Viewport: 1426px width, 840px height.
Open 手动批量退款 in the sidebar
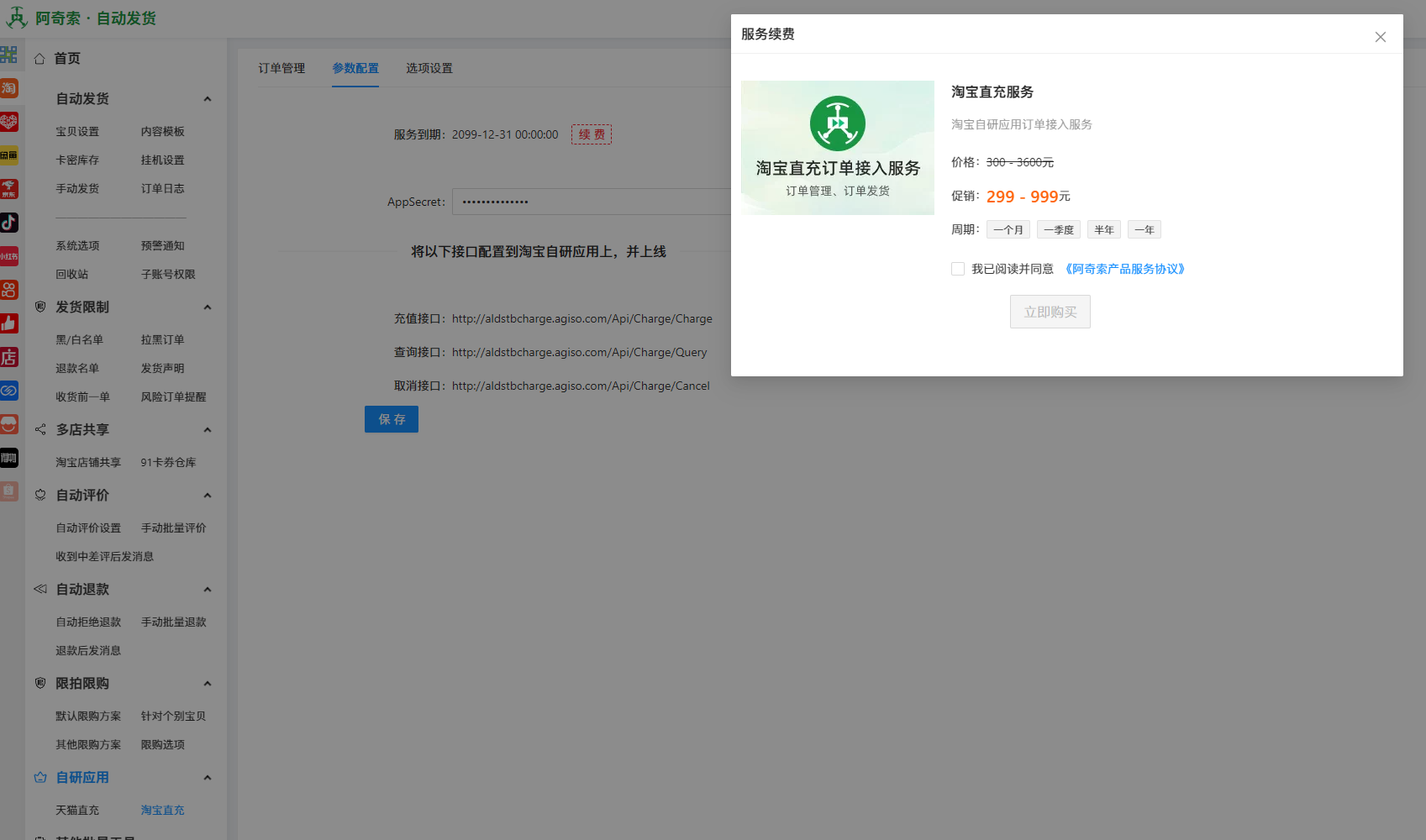tap(174, 622)
